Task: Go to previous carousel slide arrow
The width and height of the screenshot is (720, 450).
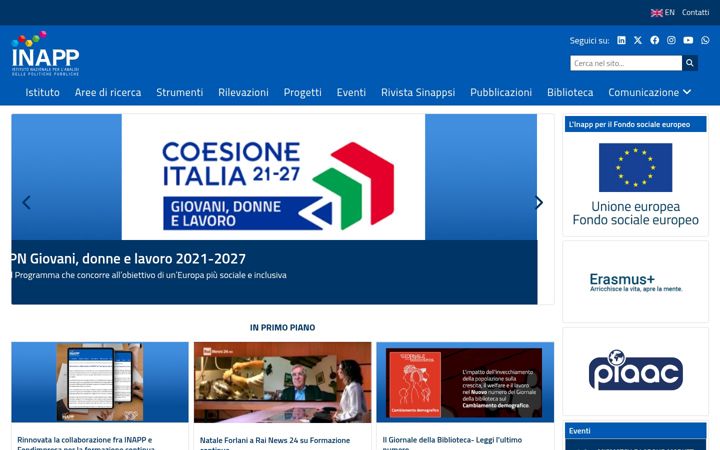Action: tap(27, 202)
